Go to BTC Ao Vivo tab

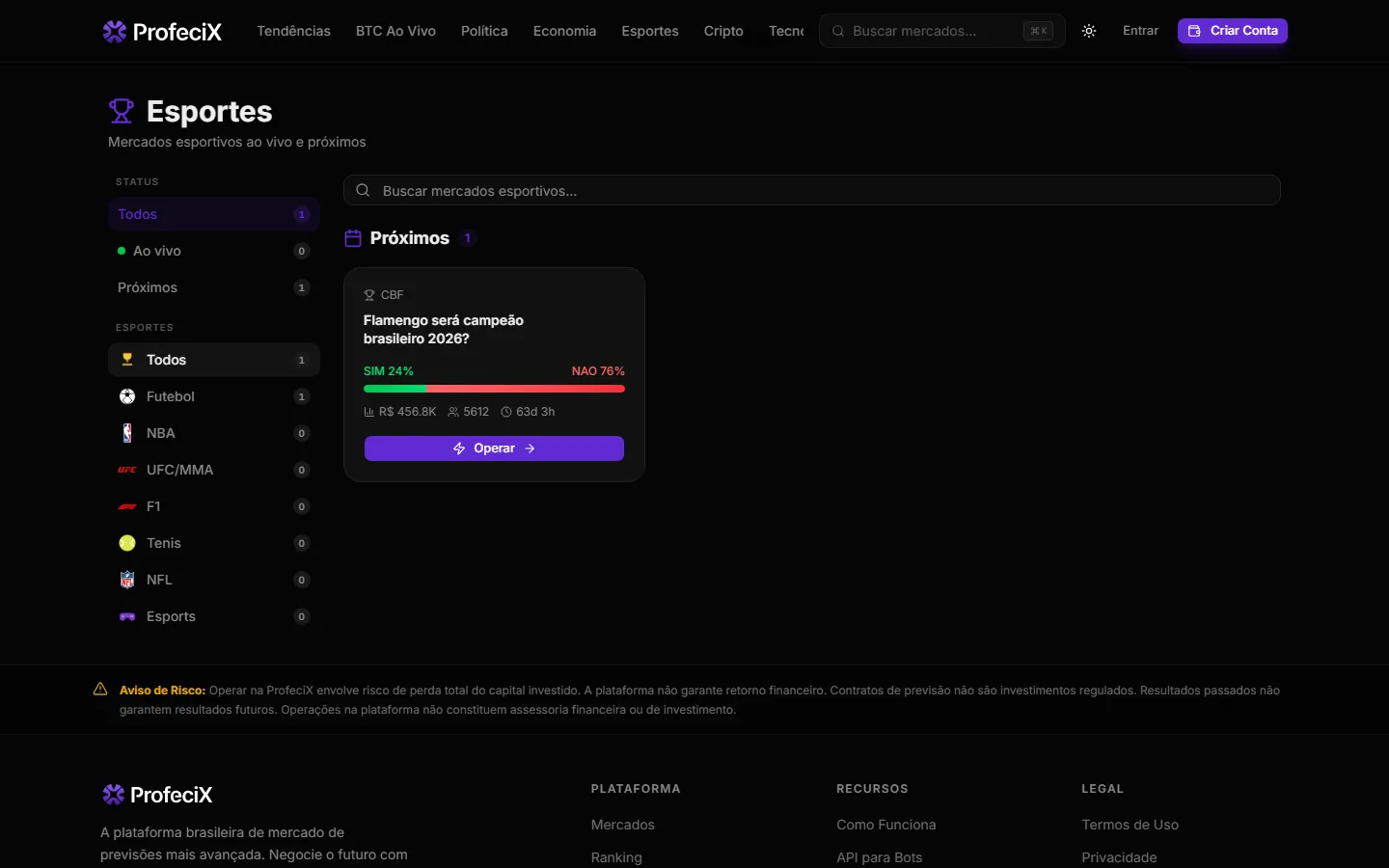coord(395,31)
